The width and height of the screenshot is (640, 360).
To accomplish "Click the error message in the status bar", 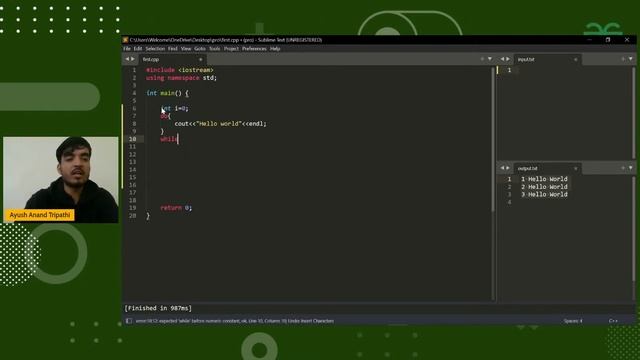I will [235, 321].
